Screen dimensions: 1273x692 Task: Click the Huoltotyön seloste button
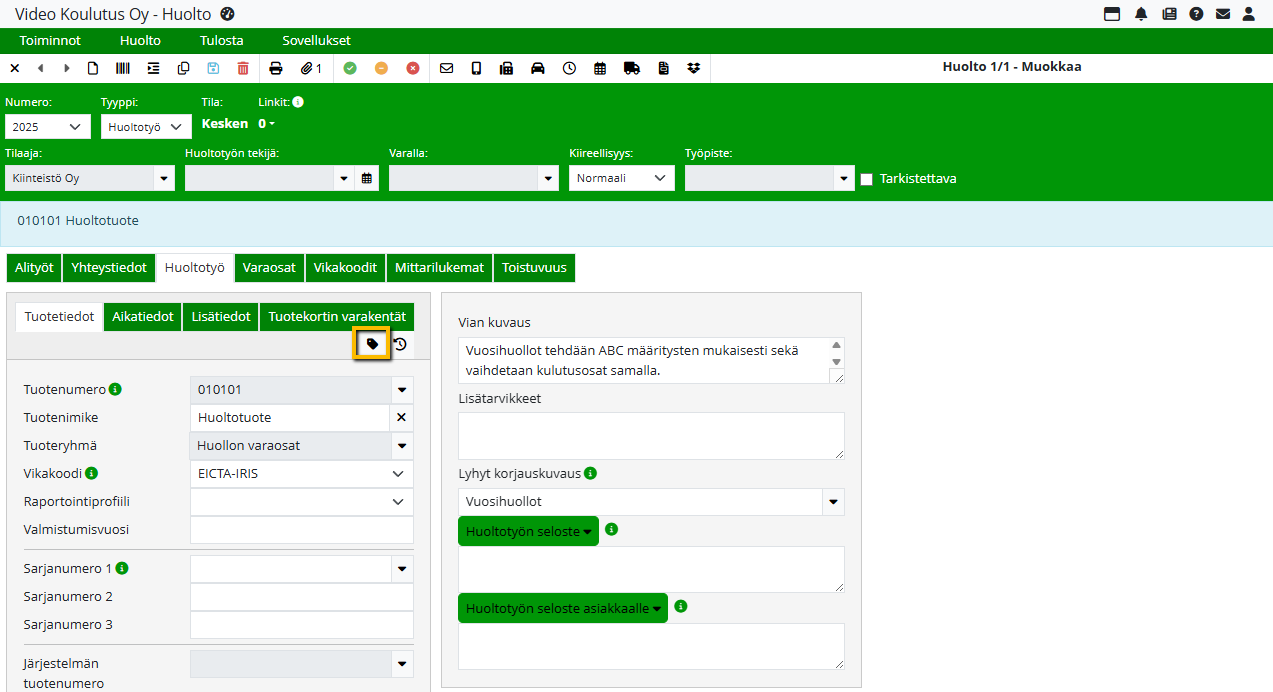[x=528, y=531]
